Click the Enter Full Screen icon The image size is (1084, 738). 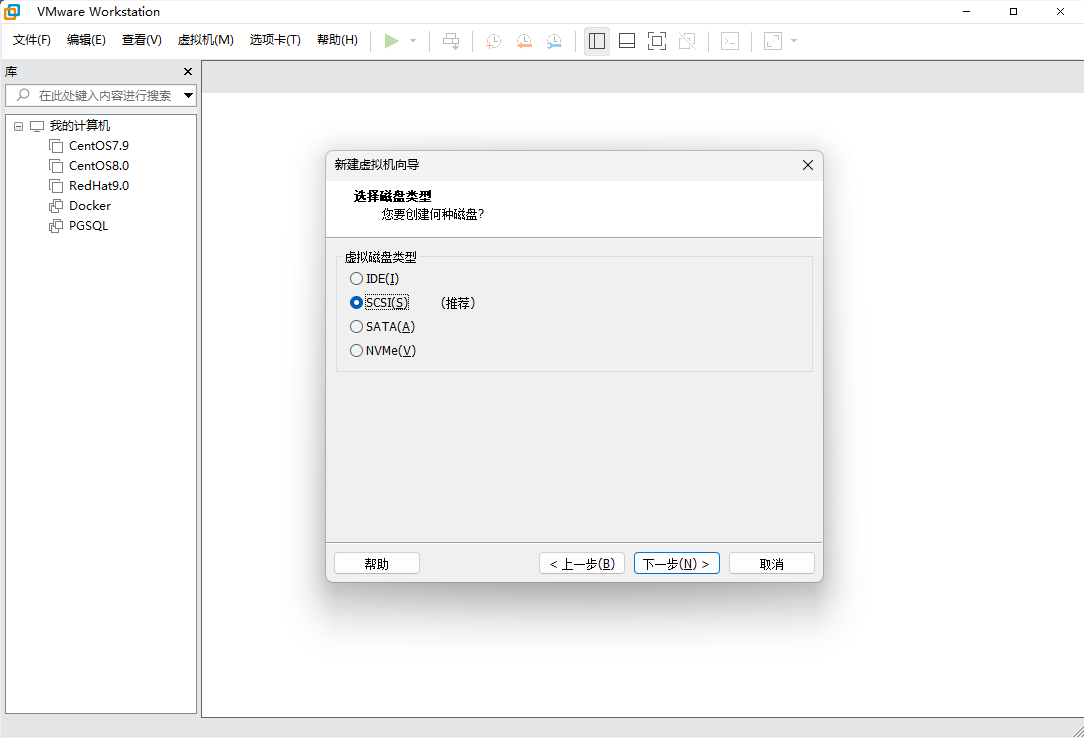[657, 41]
